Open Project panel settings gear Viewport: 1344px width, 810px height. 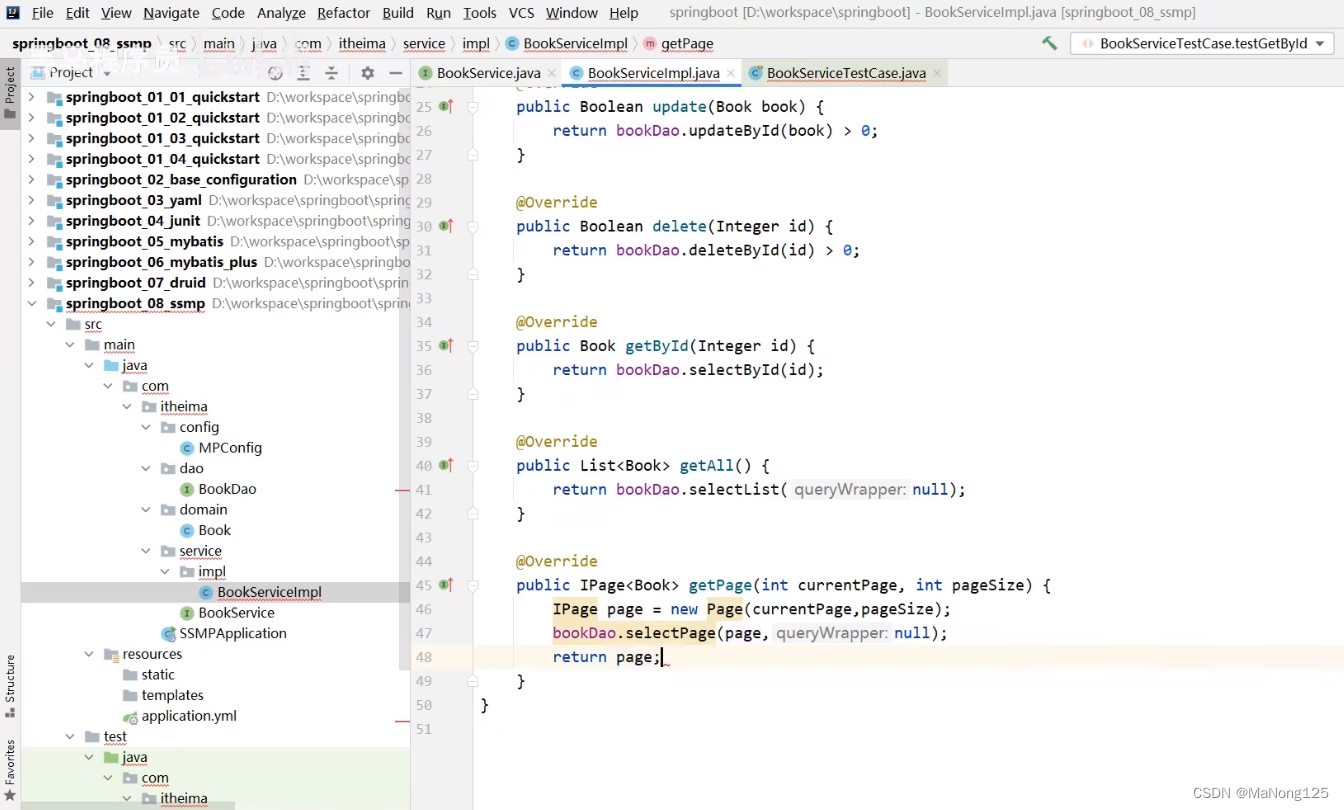(367, 73)
